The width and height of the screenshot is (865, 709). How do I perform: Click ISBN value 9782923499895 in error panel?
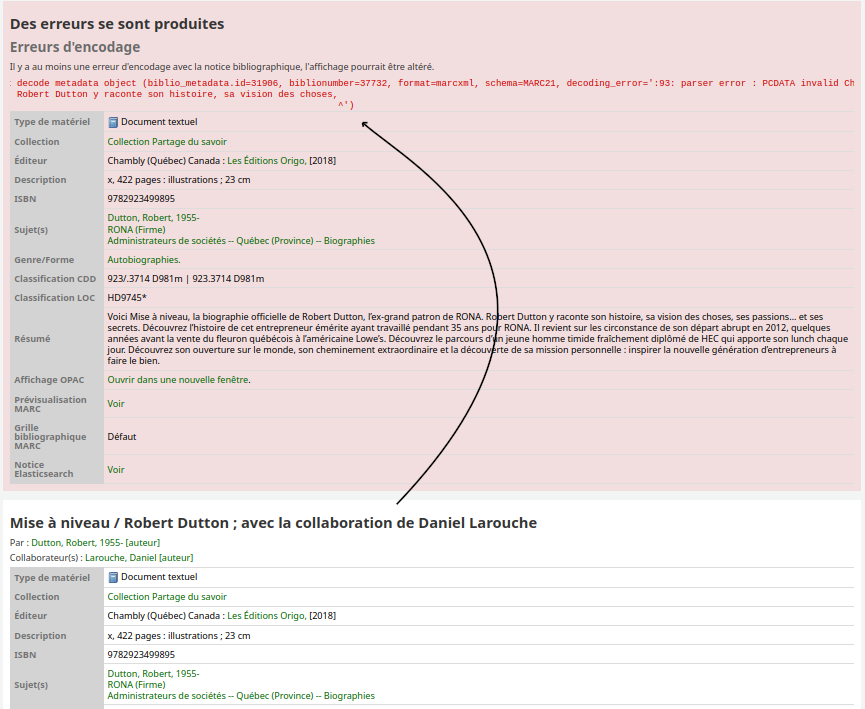141,199
